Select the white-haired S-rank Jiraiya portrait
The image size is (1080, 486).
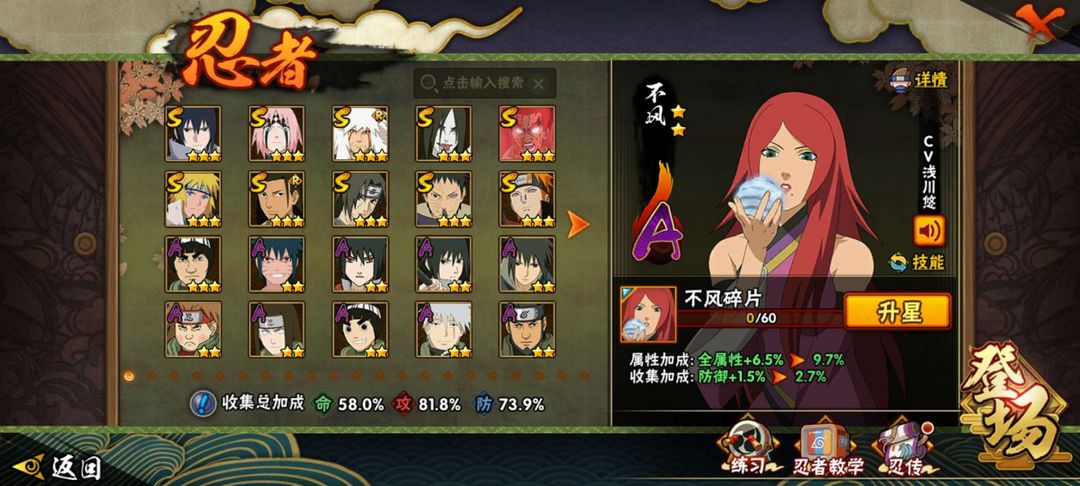coord(360,134)
